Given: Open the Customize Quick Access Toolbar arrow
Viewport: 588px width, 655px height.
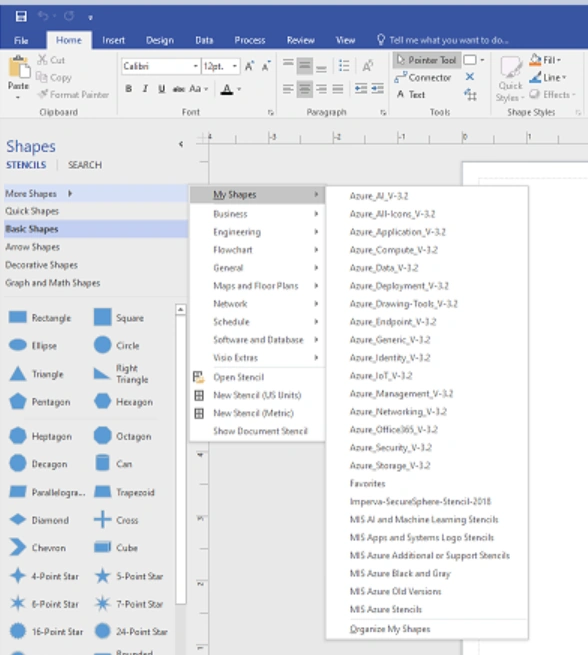Looking at the screenshot, I should (90, 18).
